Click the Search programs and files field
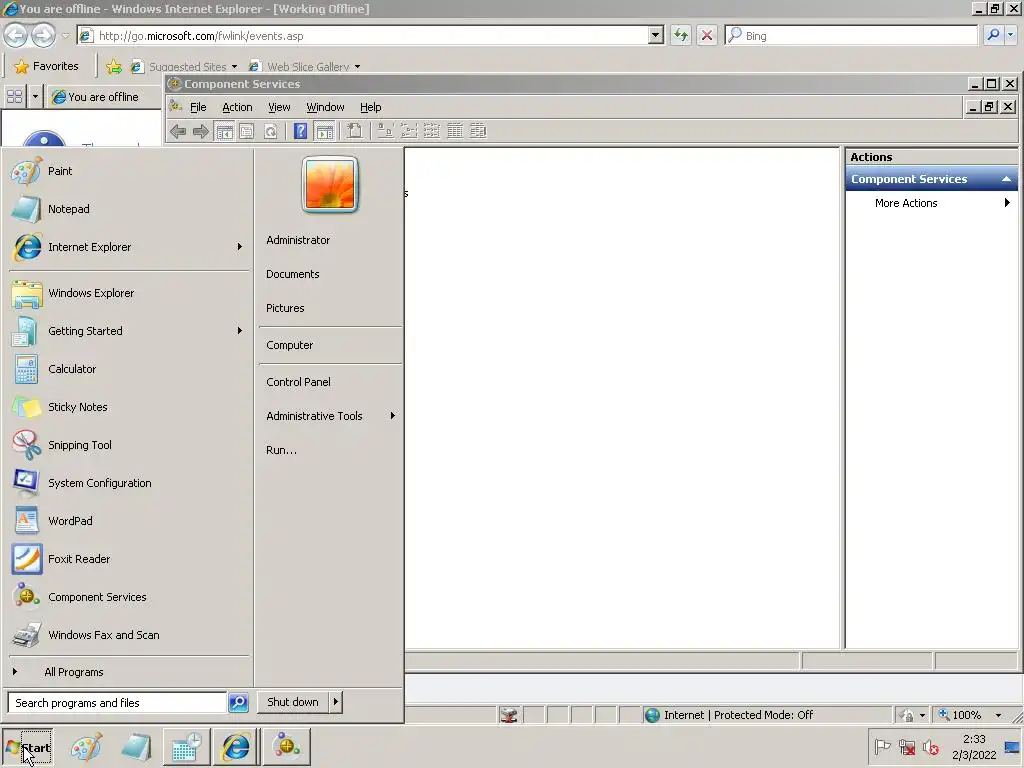This screenshot has height=768, width=1024. (x=118, y=703)
